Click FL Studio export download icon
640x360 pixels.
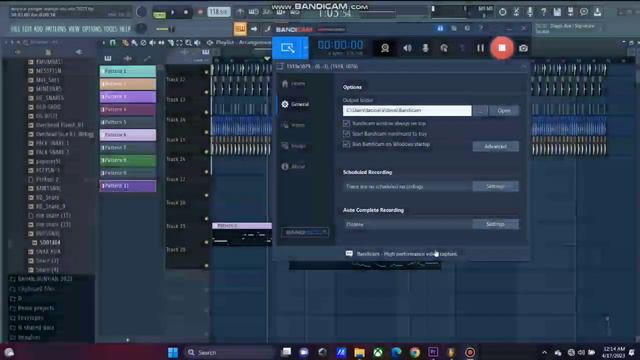point(598,12)
